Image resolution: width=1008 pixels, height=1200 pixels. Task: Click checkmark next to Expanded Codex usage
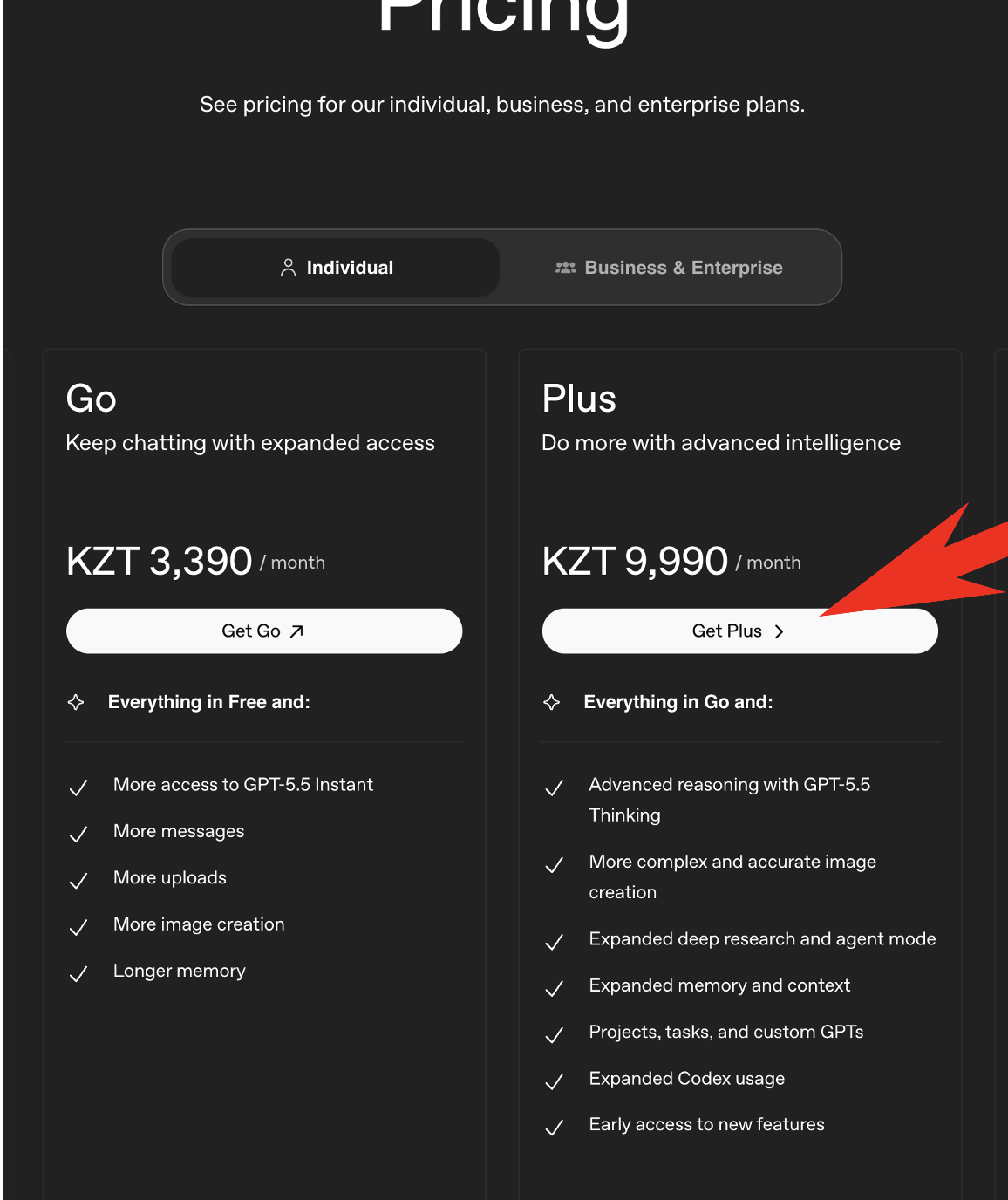554,1082
